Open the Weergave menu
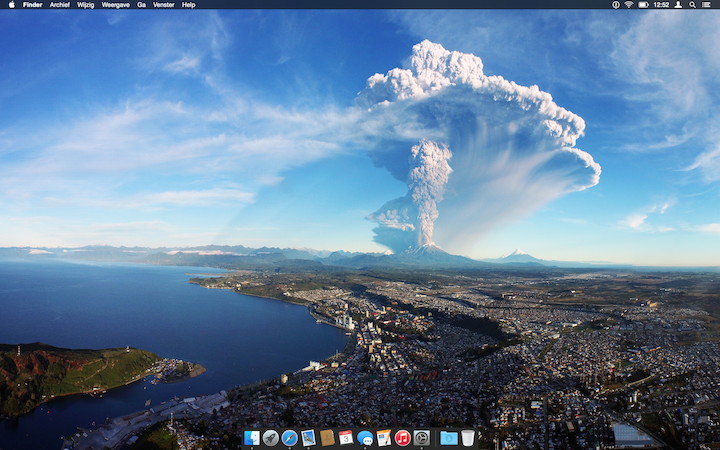Image resolution: width=720 pixels, height=450 pixels. (x=116, y=5)
